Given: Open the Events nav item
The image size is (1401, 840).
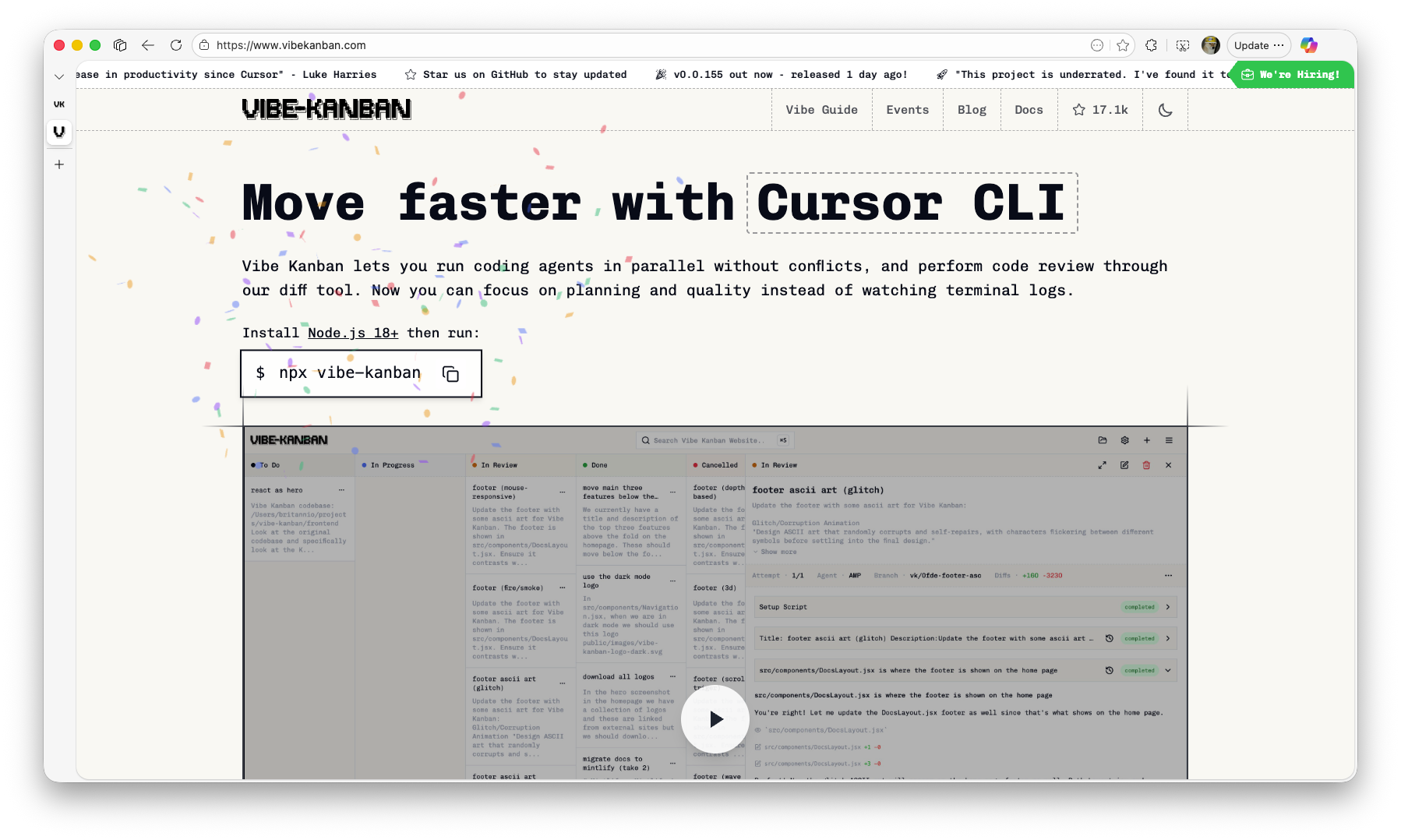Looking at the screenshot, I should tap(908, 110).
